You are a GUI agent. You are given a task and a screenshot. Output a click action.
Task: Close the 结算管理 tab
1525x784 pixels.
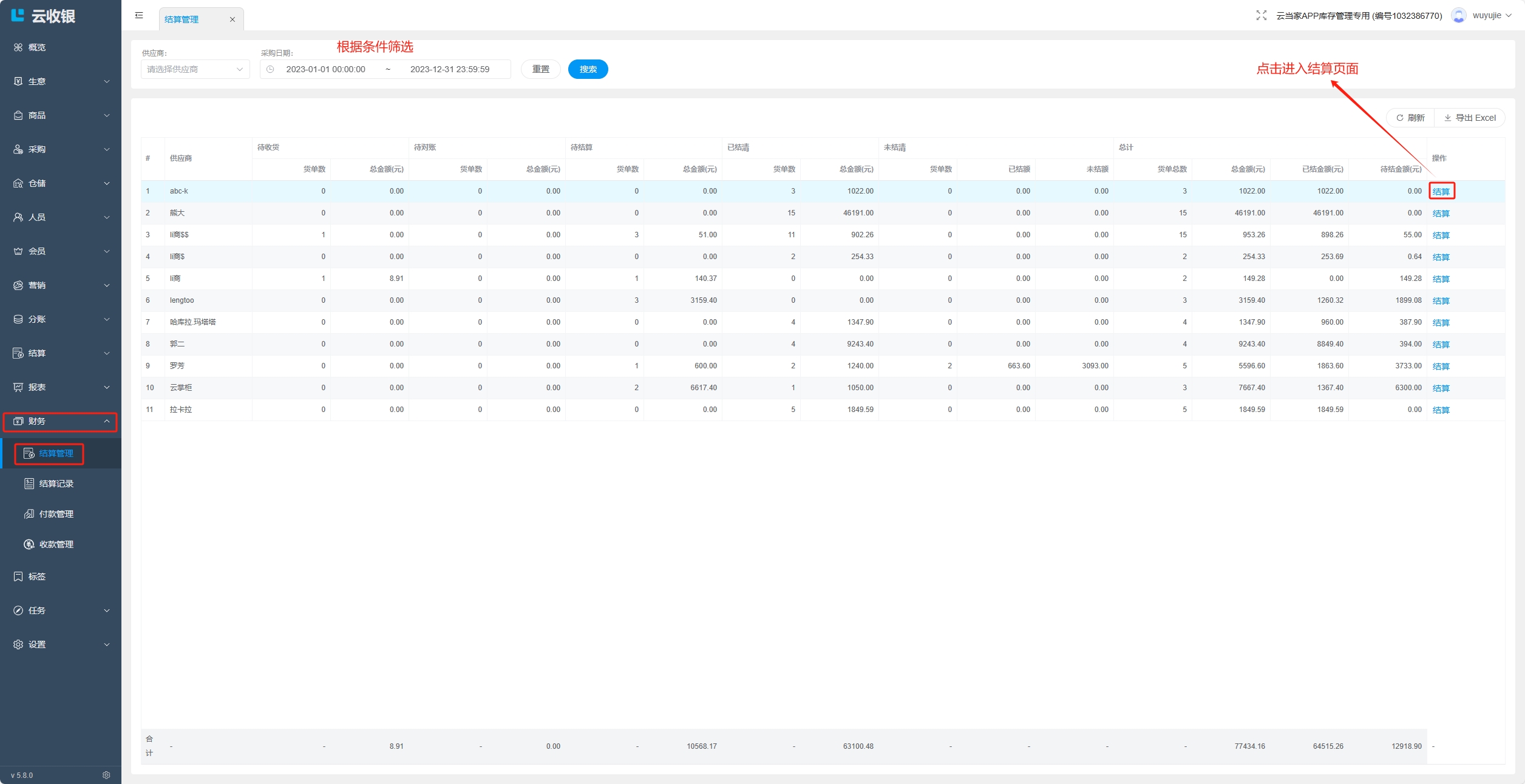pos(232,19)
